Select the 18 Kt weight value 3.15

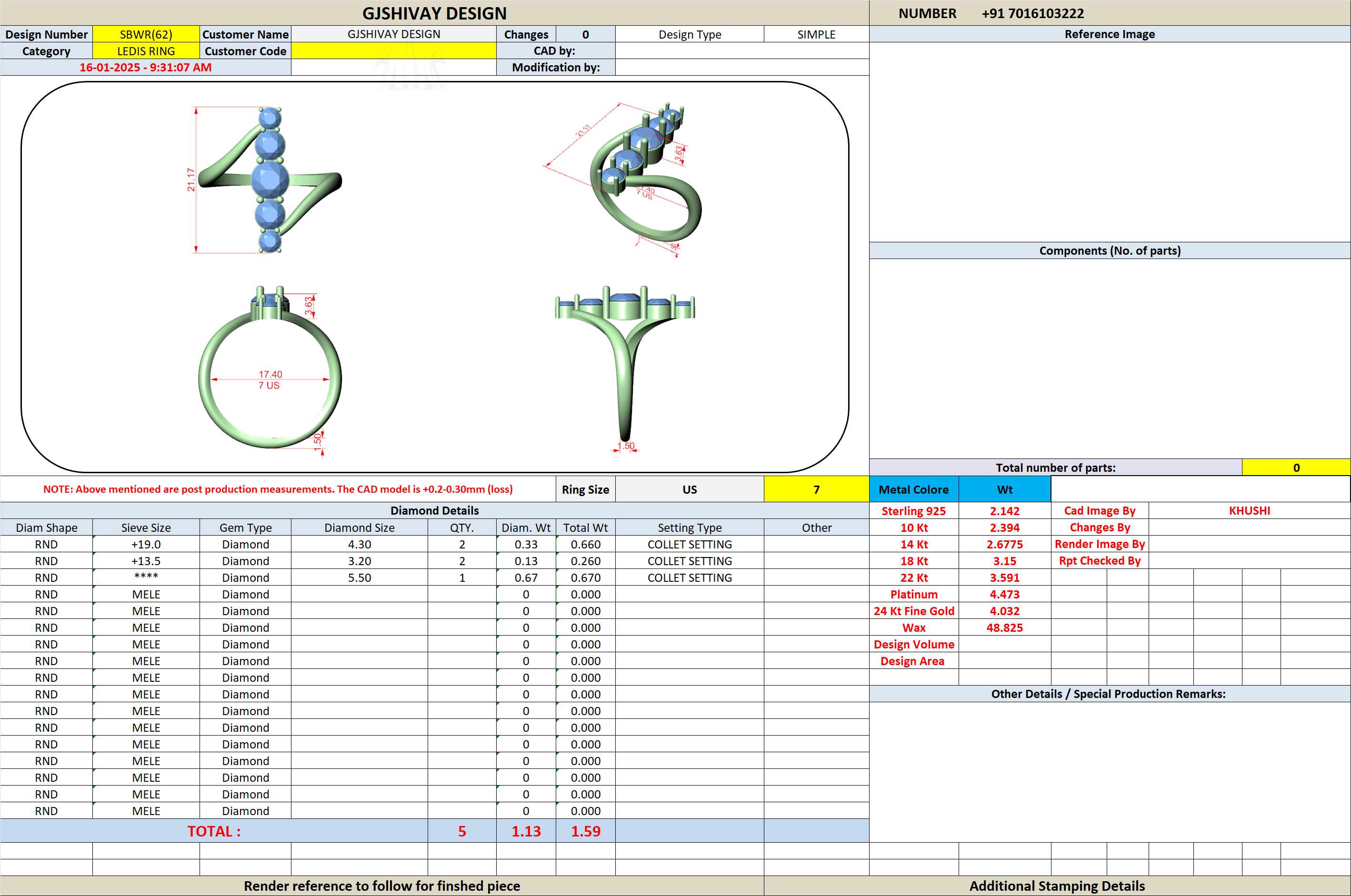pyautogui.click(x=1004, y=560)
